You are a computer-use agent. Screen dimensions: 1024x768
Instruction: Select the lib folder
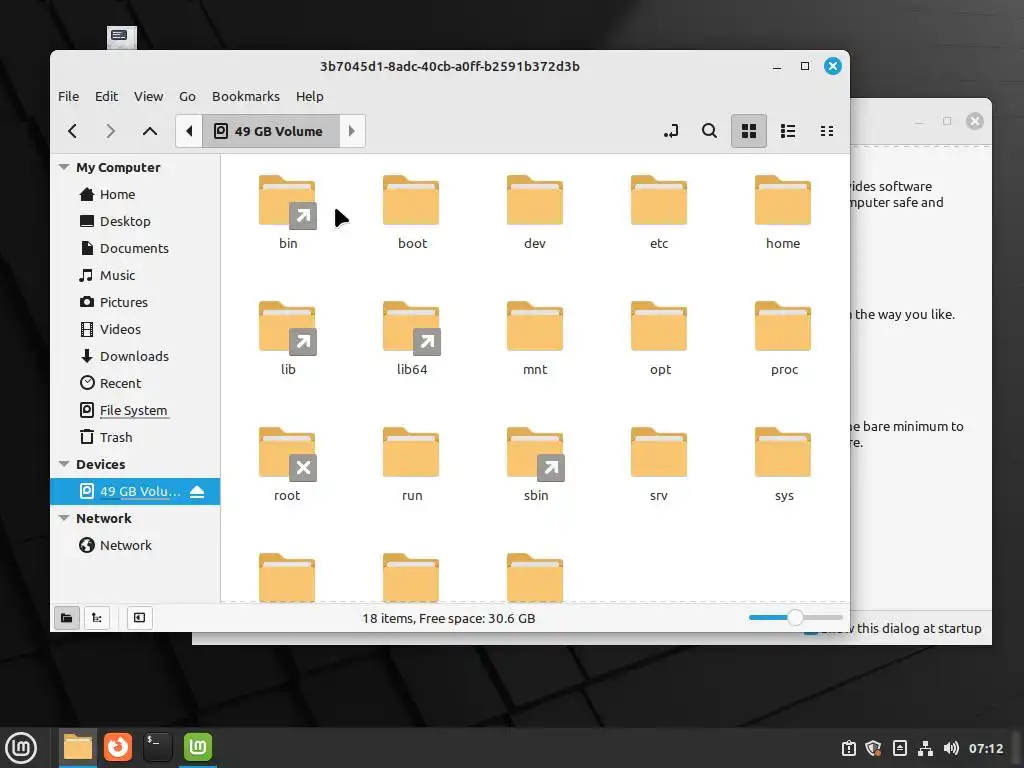click(x=287, y=338)
